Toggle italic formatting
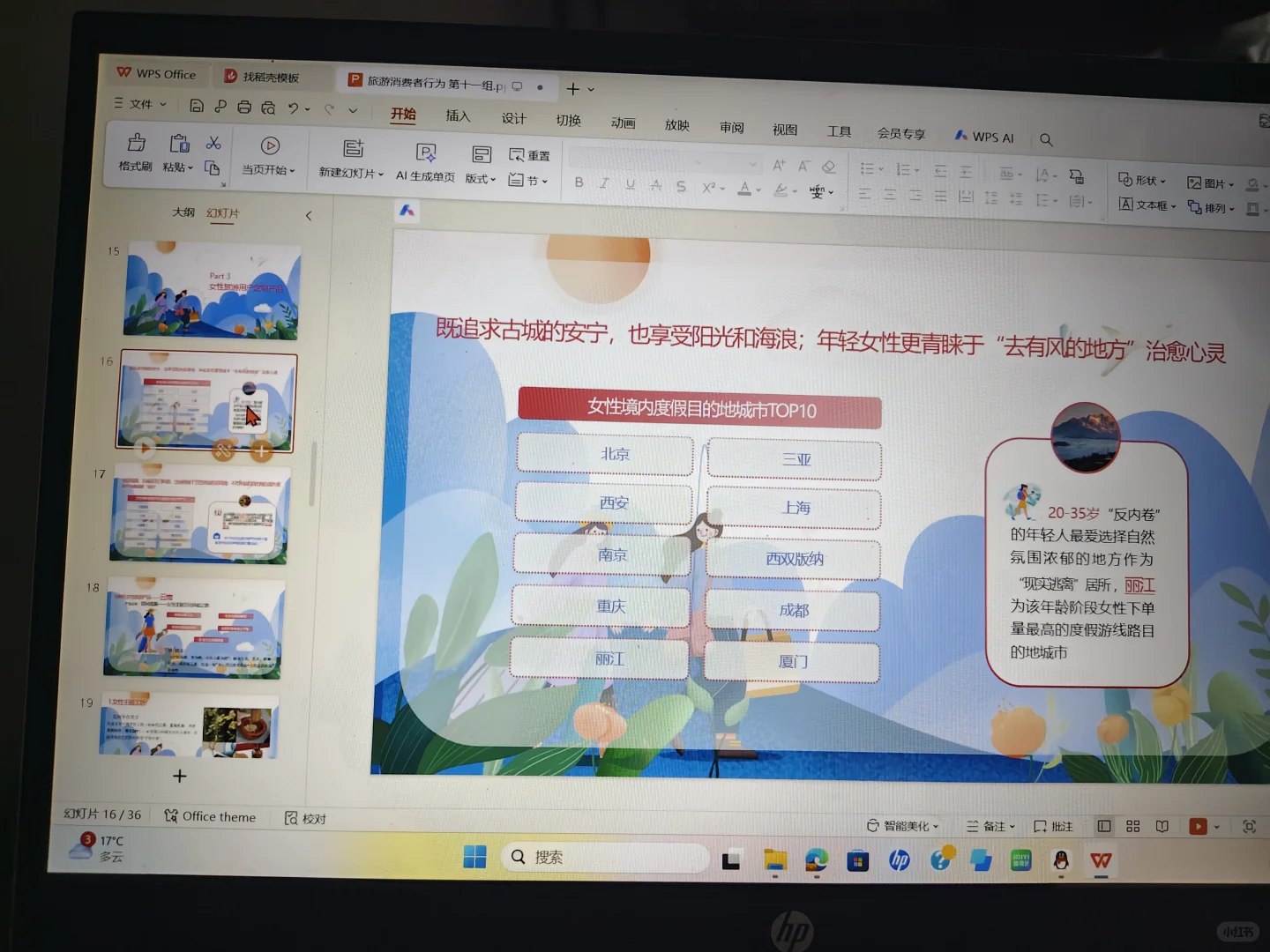Image resolution: width=1270 pixels, height=952 pixels. click(x=604, y=182)
